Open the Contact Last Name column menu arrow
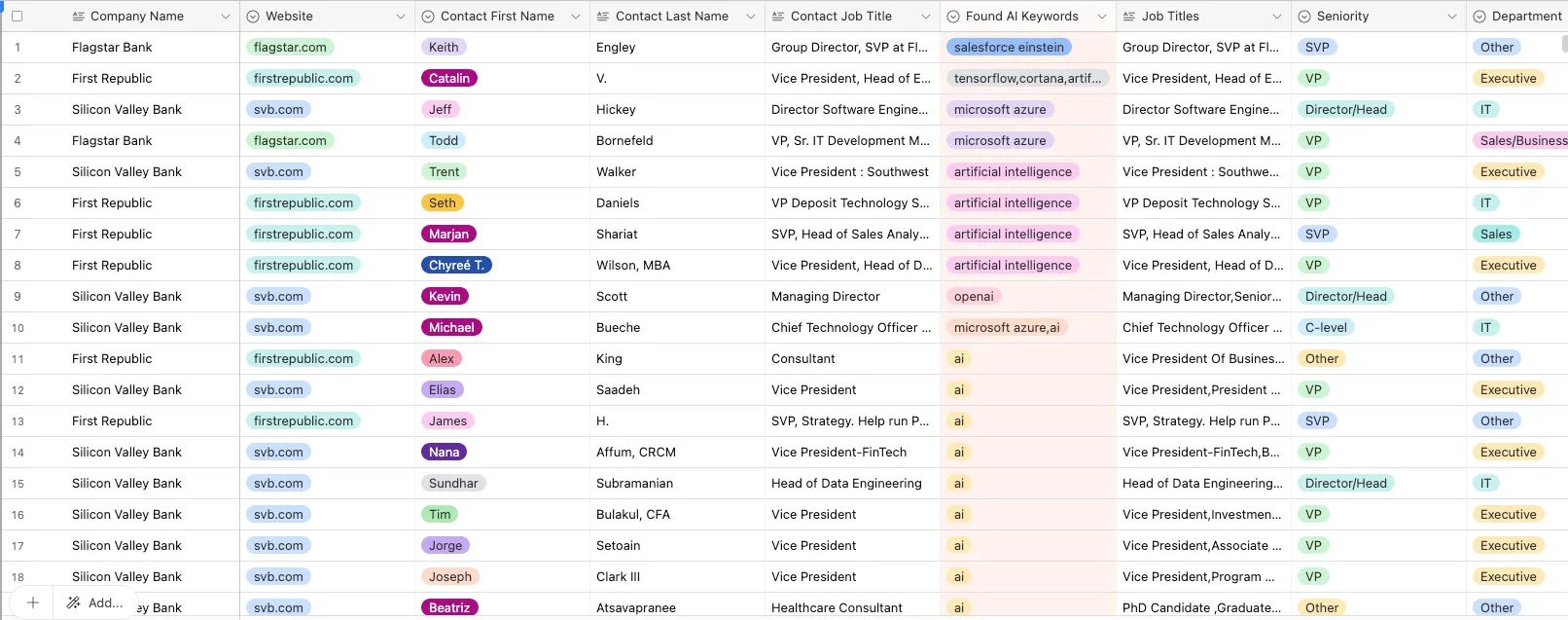Viewport: 1568px width, 620px height. [x=751, y=17]
